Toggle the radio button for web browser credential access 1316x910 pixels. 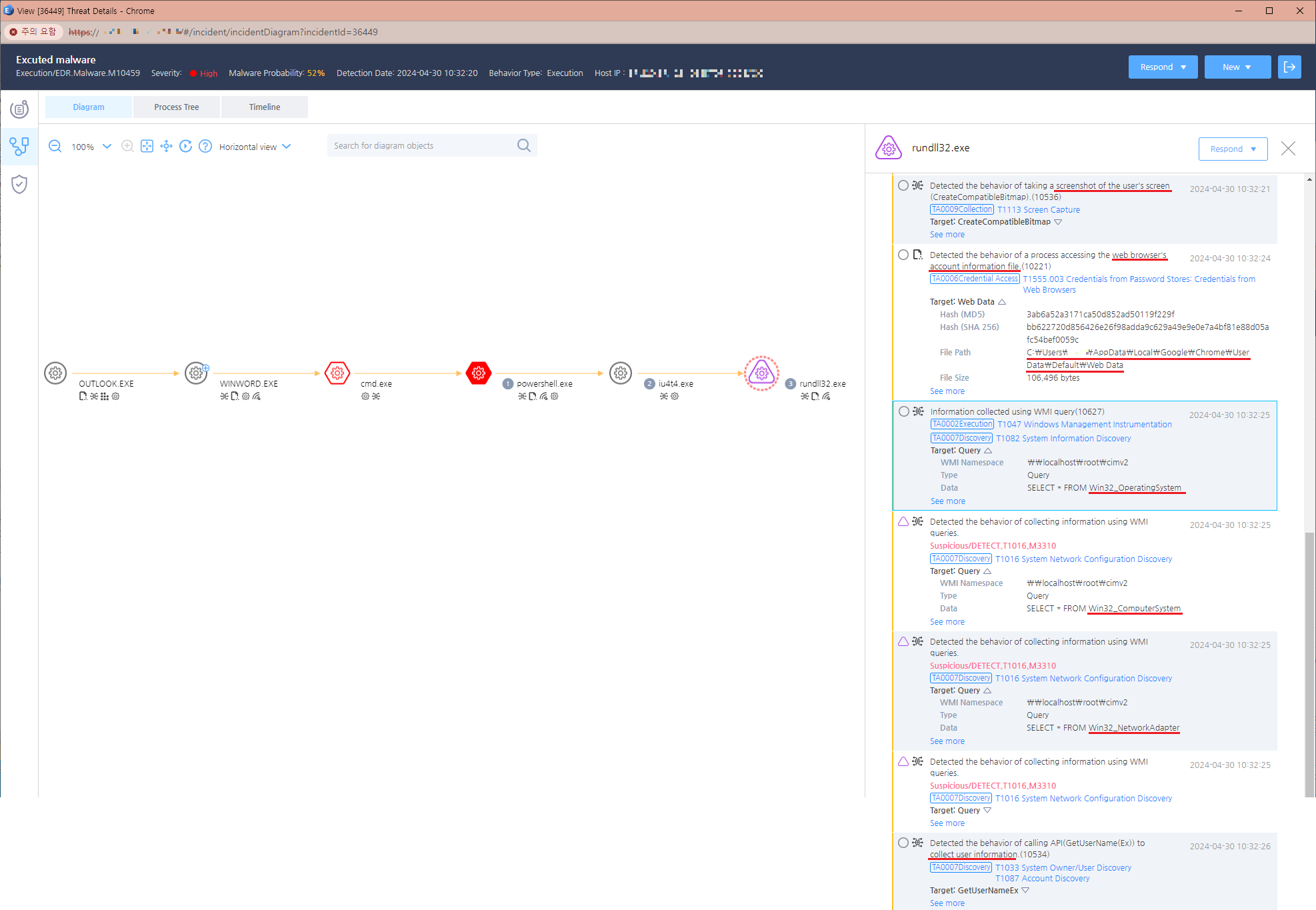[x=904, y=256]
